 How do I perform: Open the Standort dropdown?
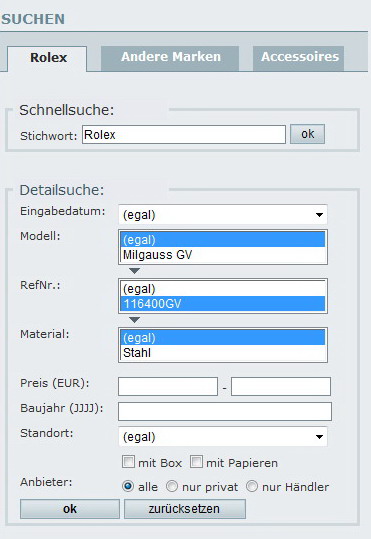click(x=223, y=437)
